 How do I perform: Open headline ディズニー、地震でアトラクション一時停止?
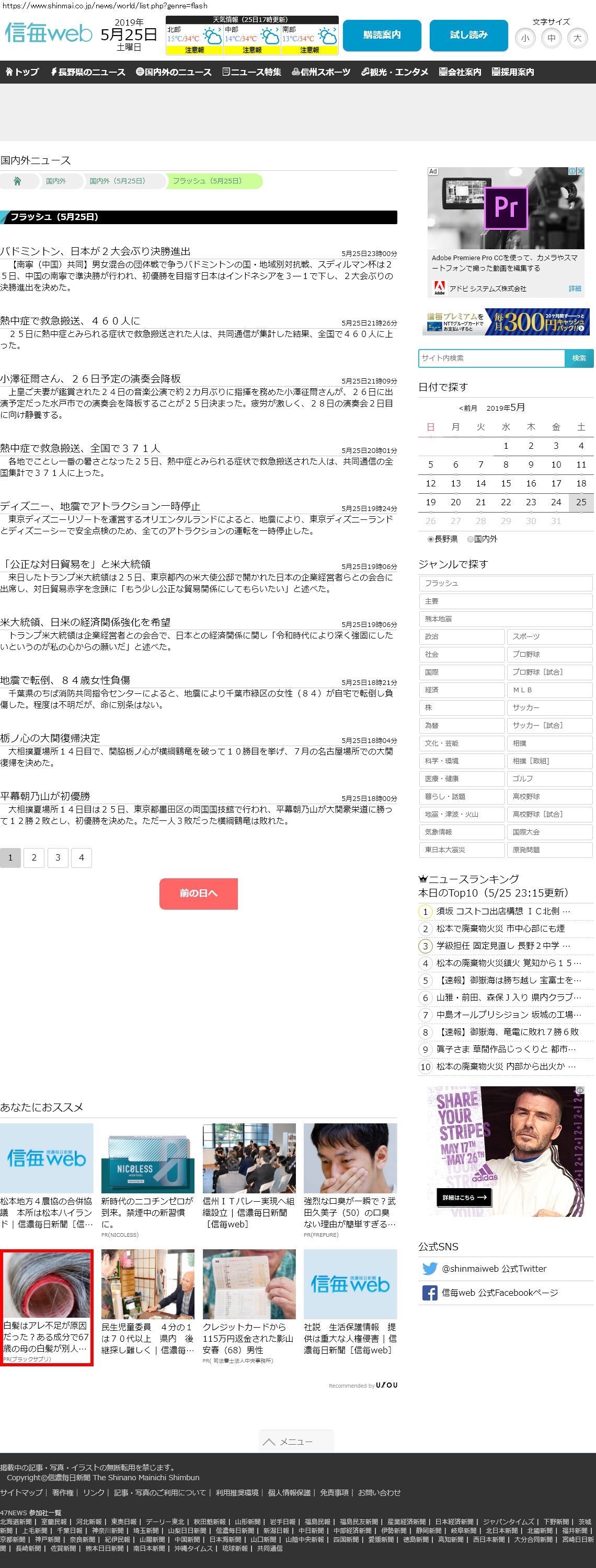100,506
